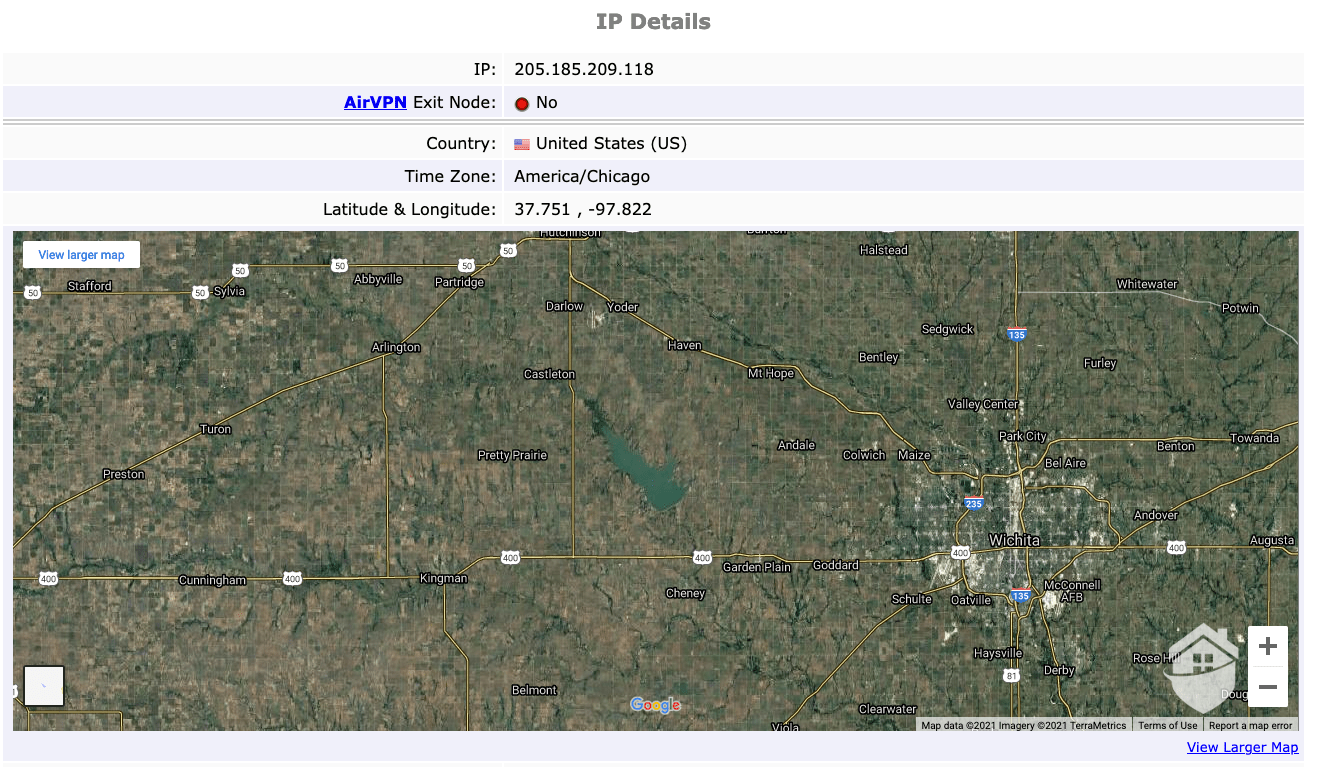Click the Interstate 135 shield near Sedgwick
Viewport: 1327px width, 767px height.
tap(1017, 334)
